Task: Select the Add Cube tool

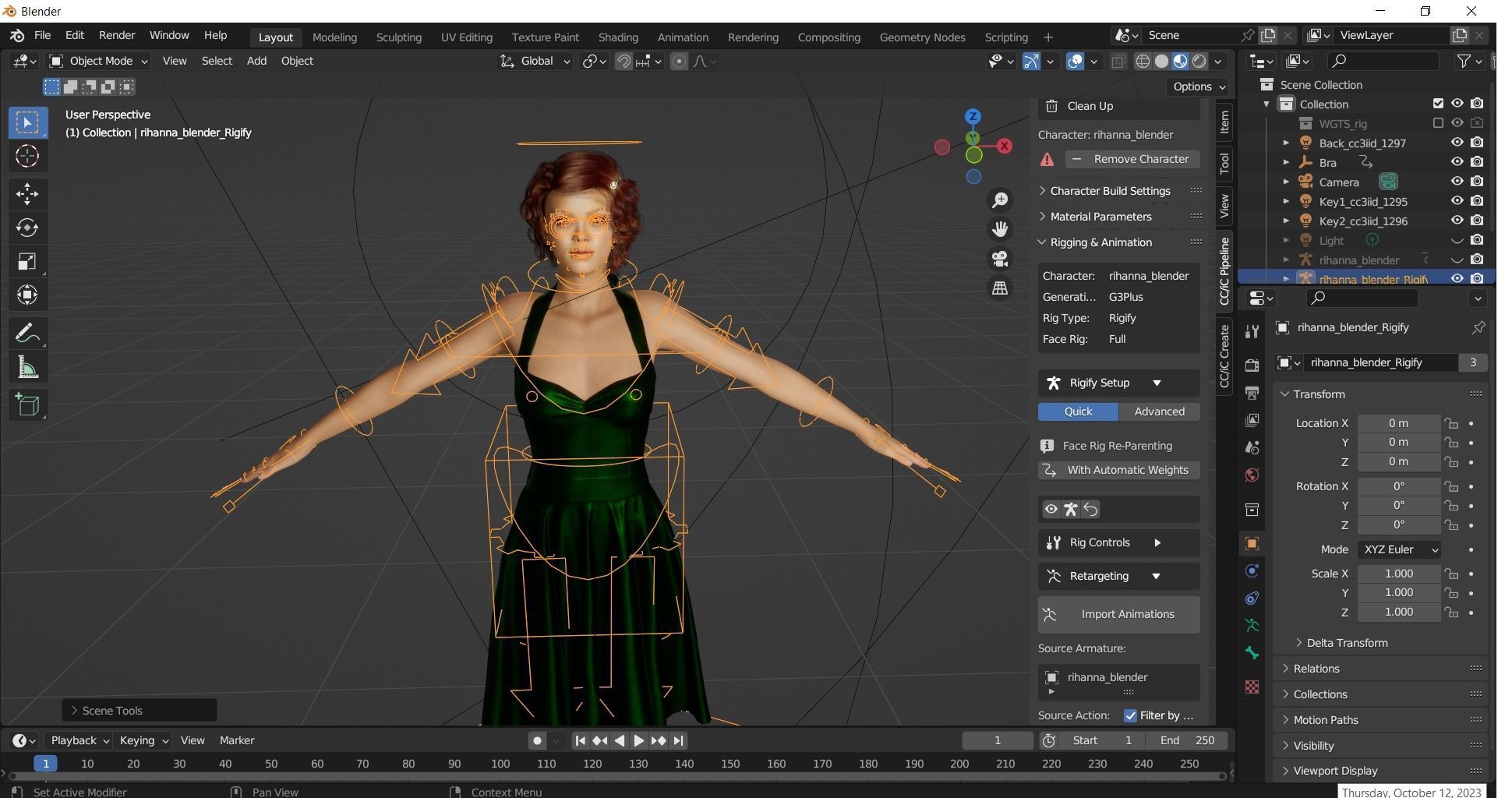Action: (27, 405)
